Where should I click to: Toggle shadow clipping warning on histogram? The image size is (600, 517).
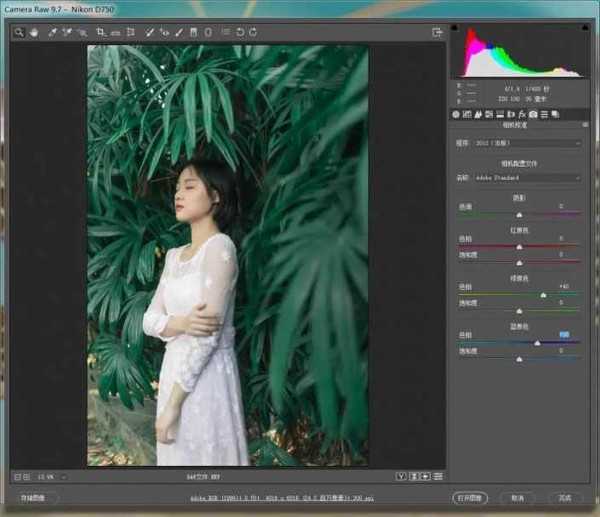point(456,28)
